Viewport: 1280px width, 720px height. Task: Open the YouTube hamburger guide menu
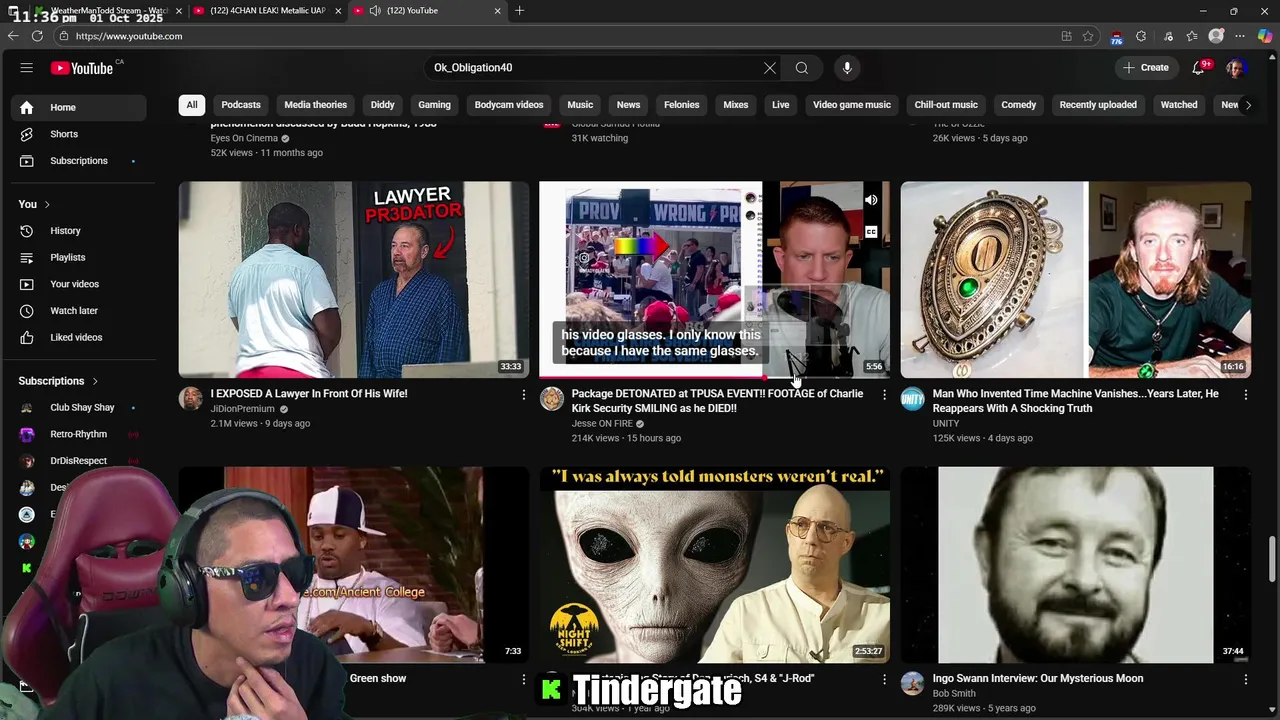27,68
